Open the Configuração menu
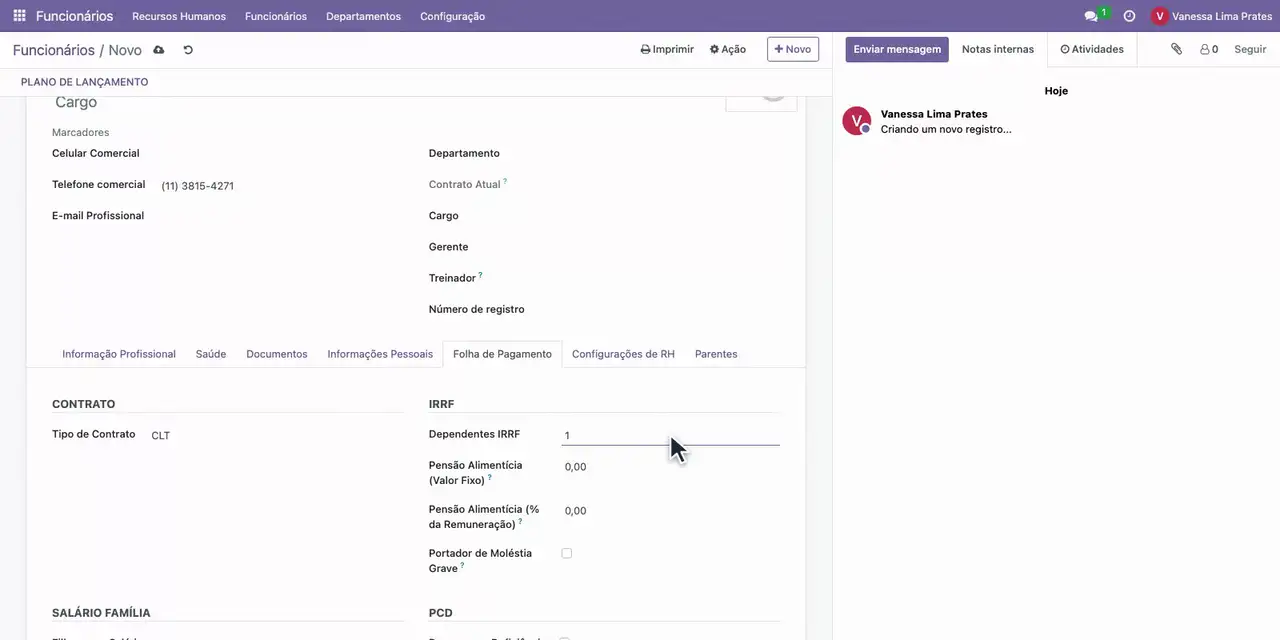The width and height of the screenshot is (1280, 640). point(452,16)
